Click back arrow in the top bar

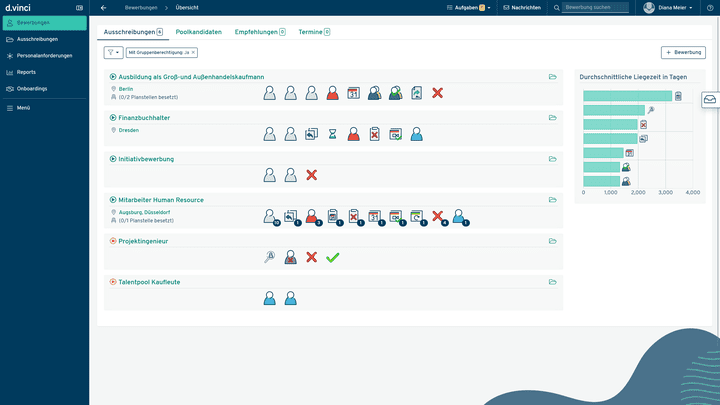pos(104,7)
